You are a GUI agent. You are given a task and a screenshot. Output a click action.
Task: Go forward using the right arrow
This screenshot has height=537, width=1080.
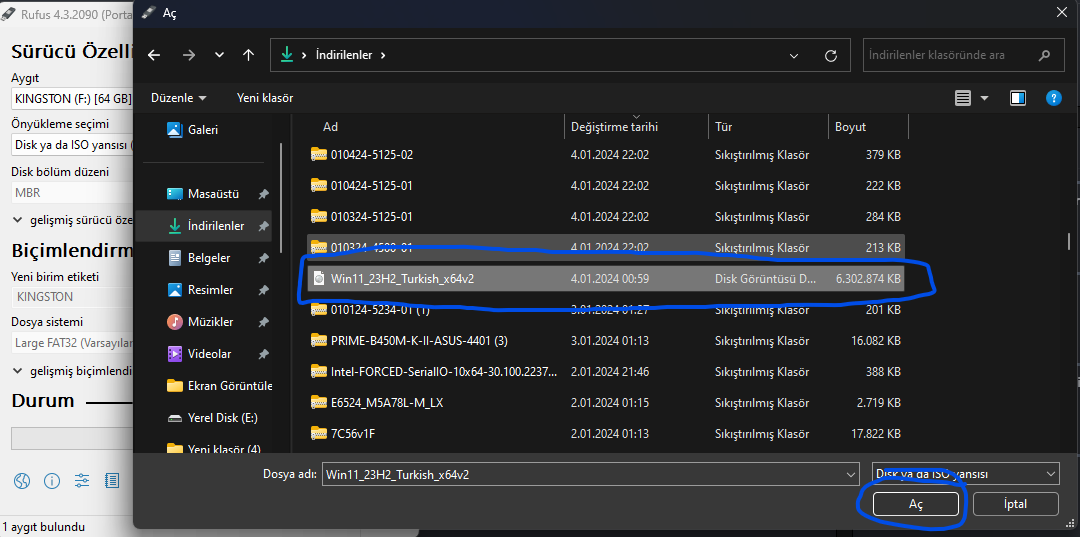189,55
